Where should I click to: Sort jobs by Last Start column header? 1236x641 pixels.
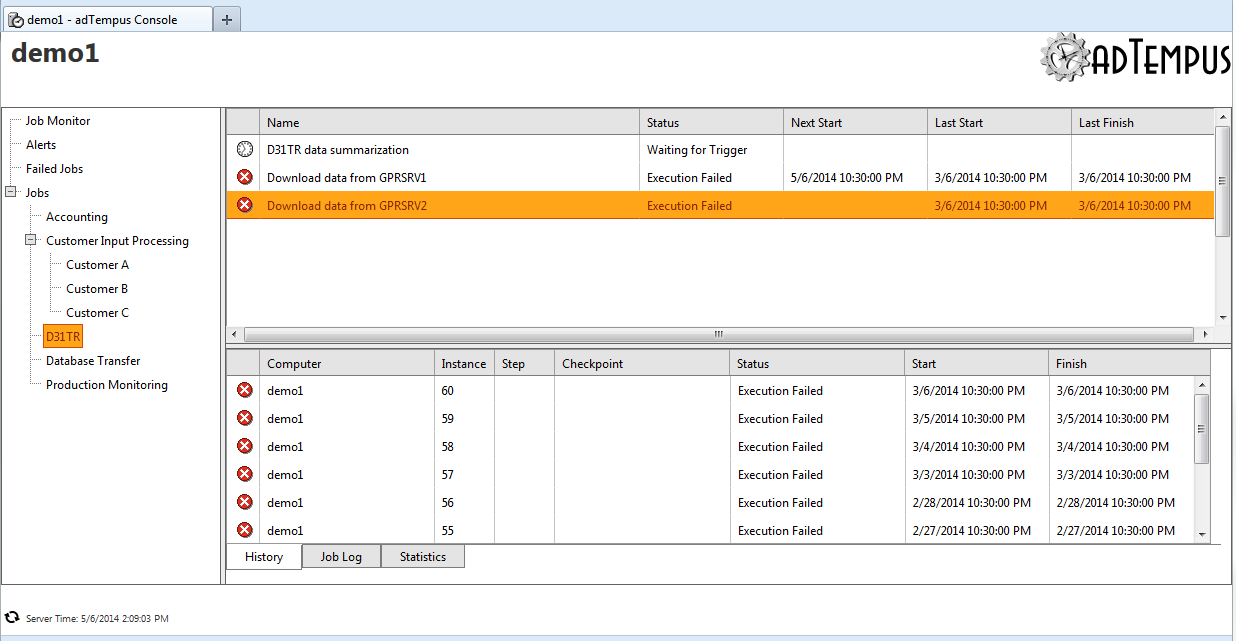(999, 123)
